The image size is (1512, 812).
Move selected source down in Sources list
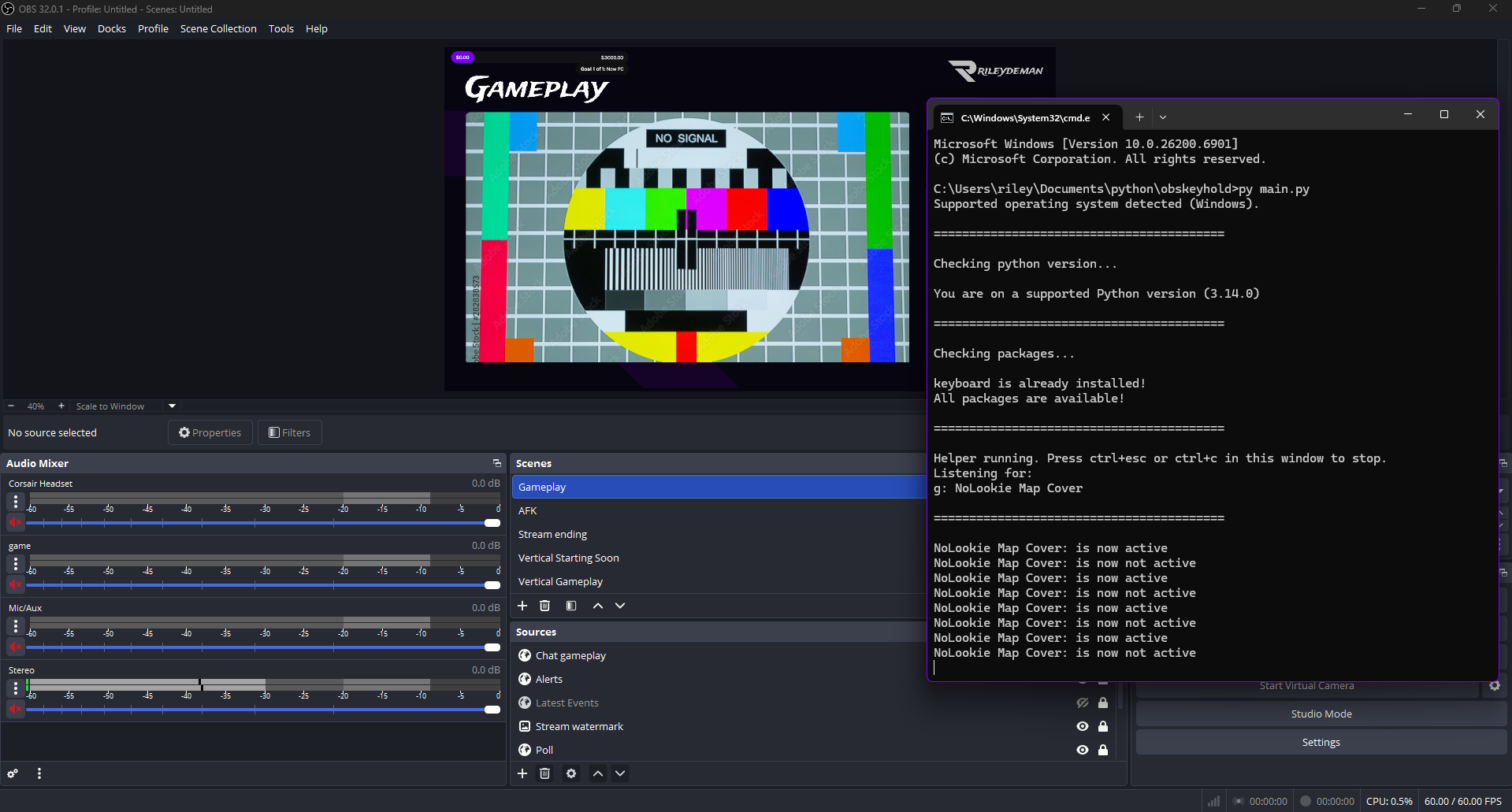620,773
